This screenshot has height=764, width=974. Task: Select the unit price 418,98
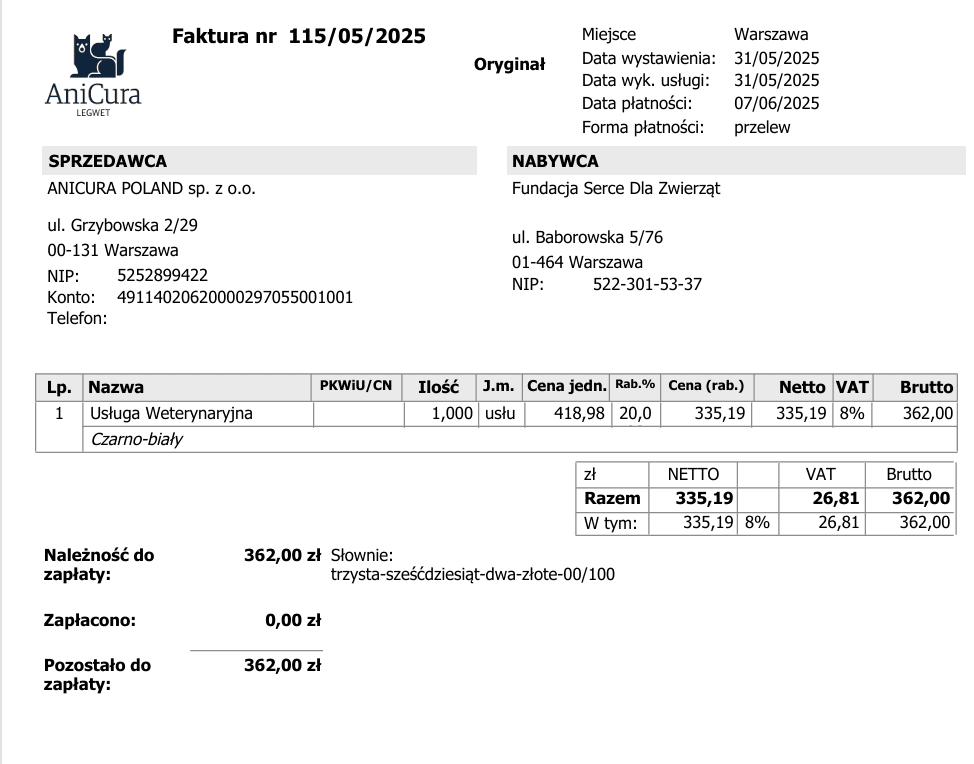(x=580, y=413)
